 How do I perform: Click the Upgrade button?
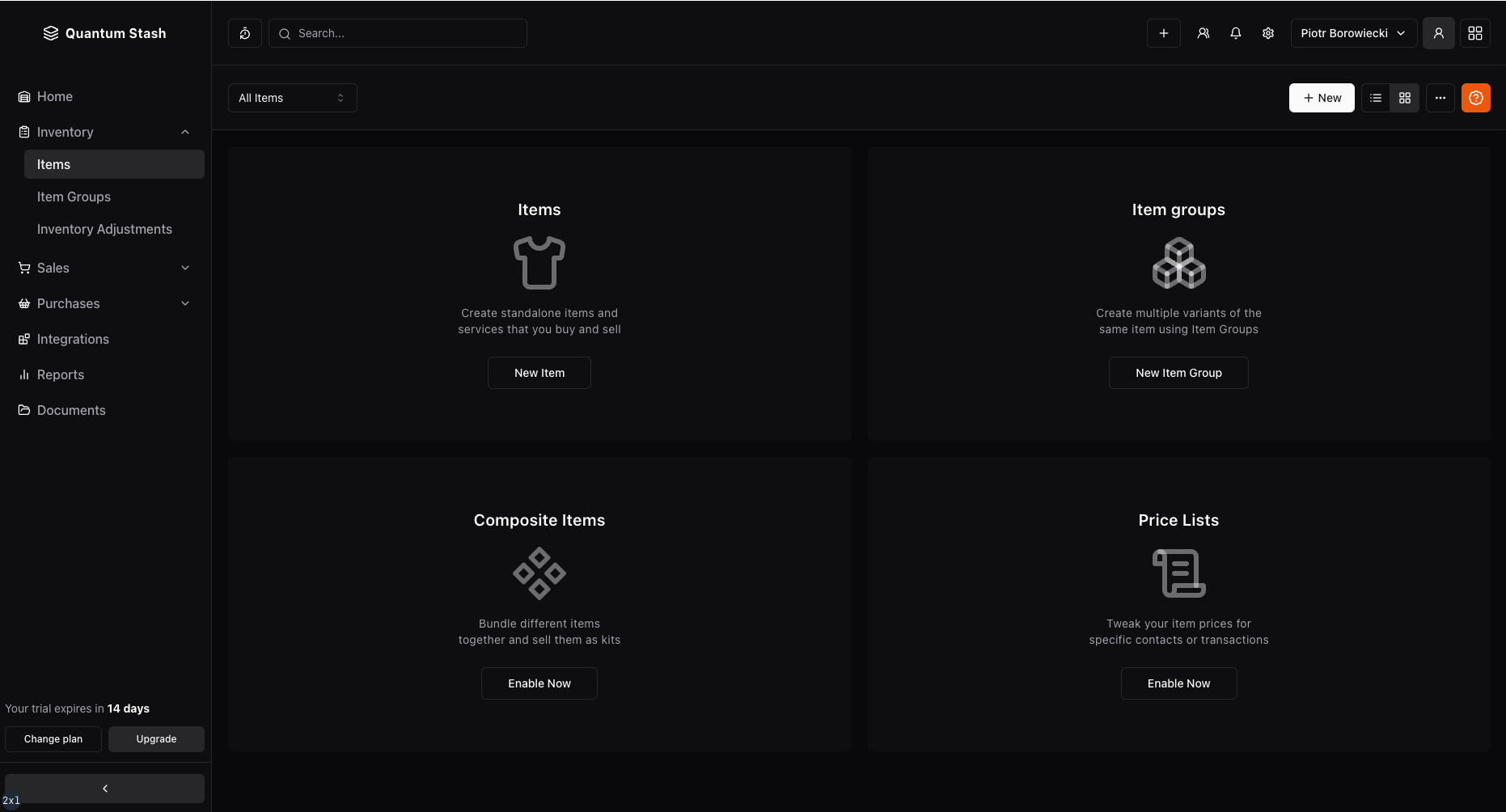point(156,739)
